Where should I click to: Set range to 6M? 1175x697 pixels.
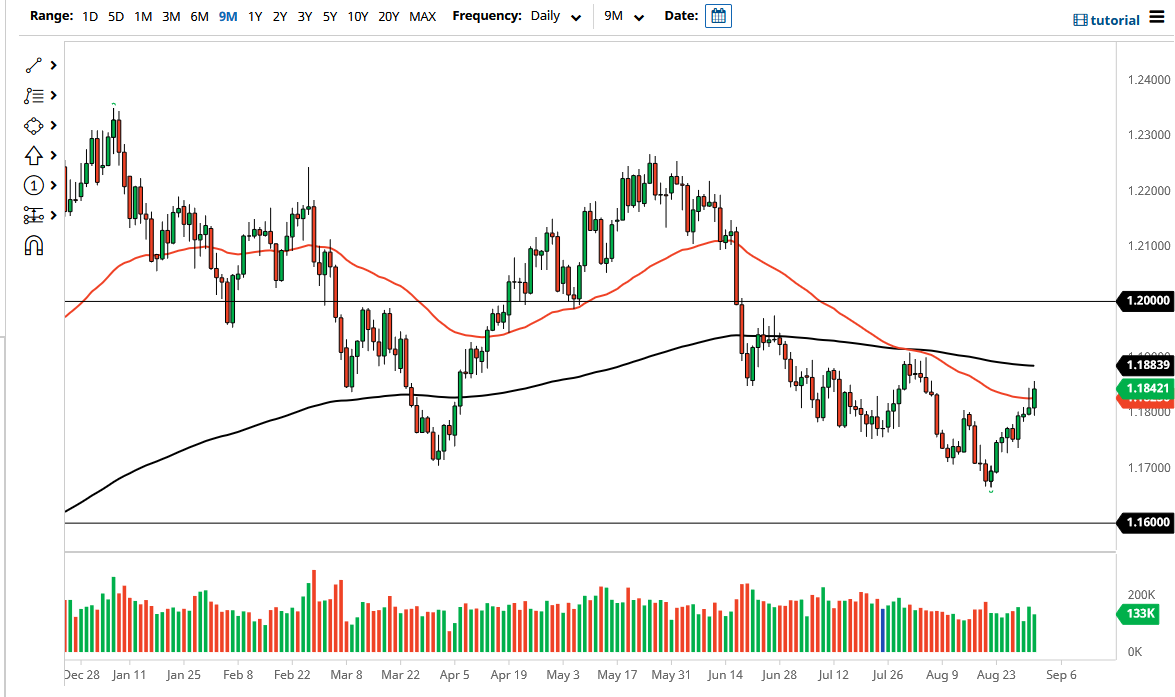[199, 16]
